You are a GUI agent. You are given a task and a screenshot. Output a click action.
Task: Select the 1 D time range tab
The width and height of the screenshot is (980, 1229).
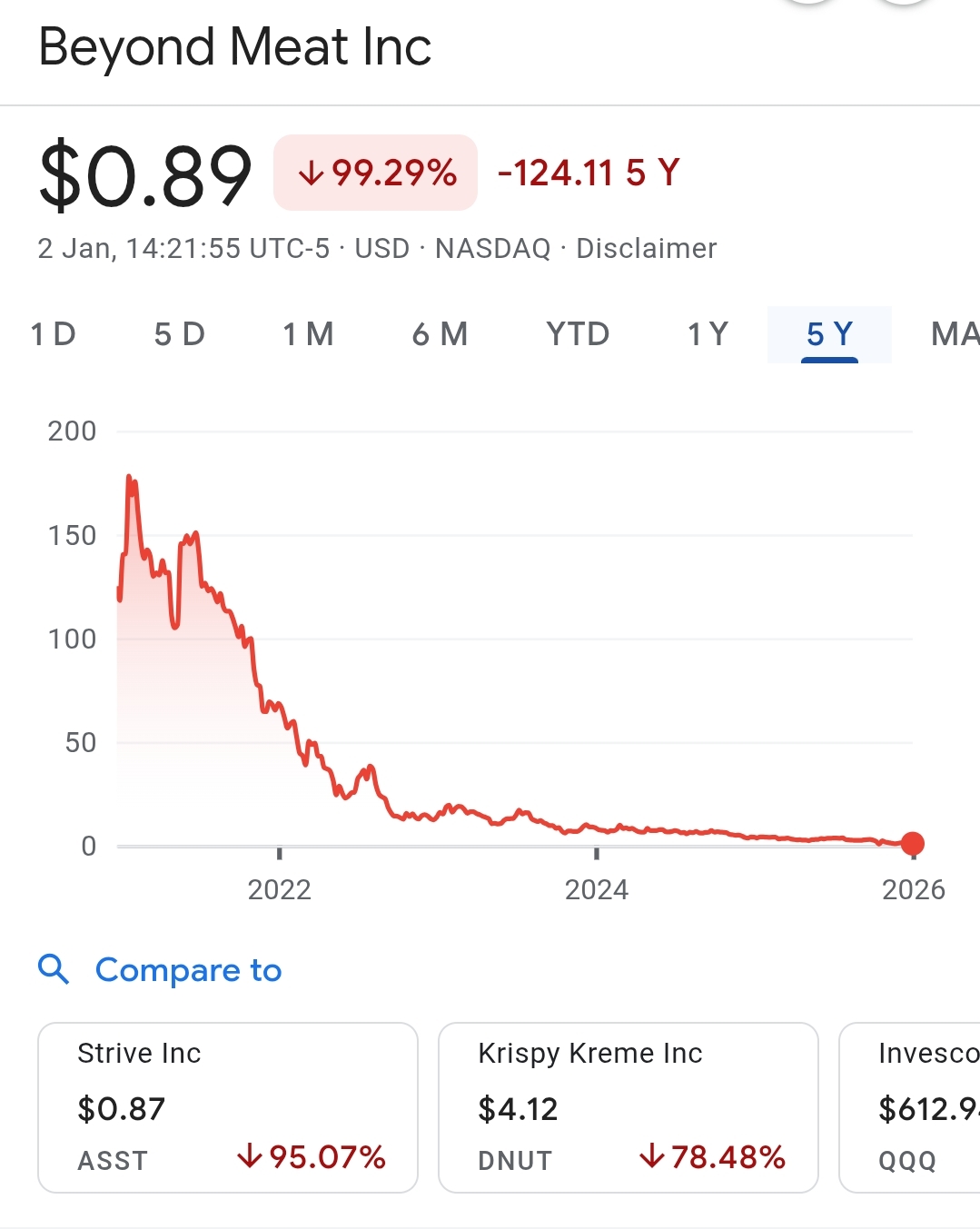[x=53, y=334]
